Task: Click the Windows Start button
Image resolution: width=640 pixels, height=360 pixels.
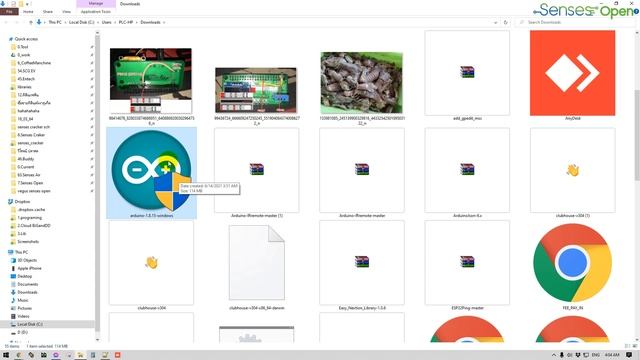Action: (6, 355)
